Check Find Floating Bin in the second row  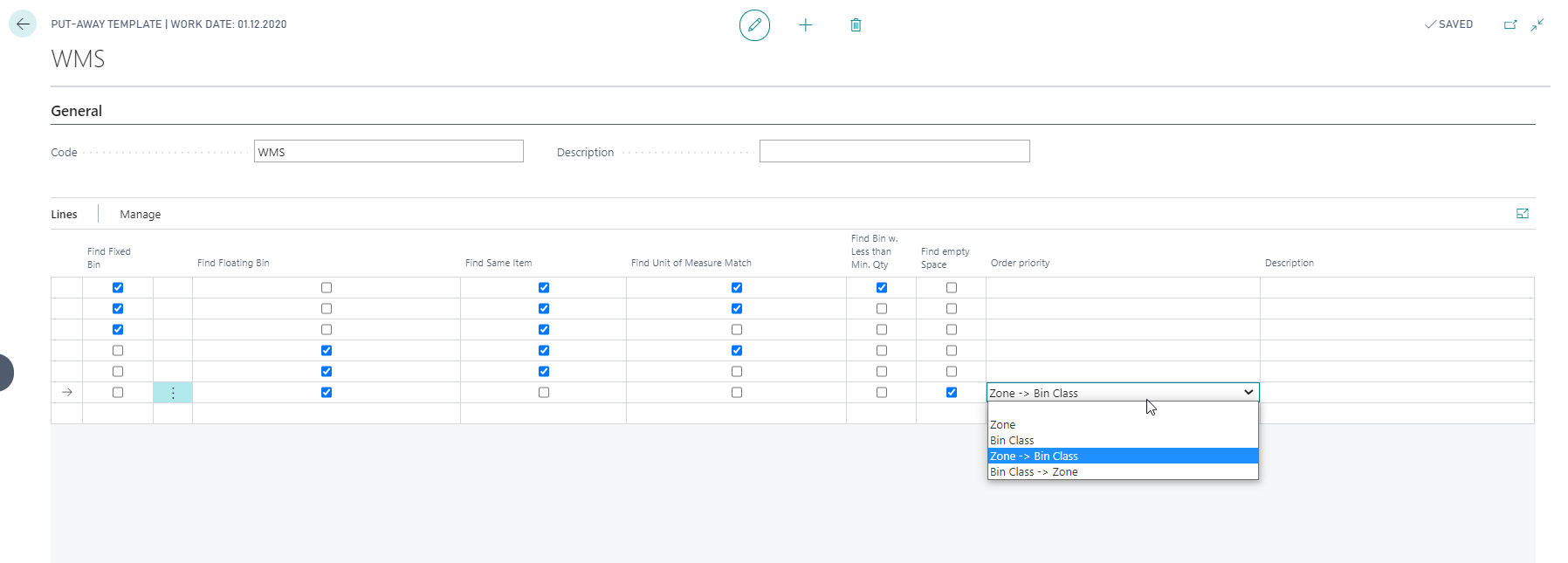(327, 309)
